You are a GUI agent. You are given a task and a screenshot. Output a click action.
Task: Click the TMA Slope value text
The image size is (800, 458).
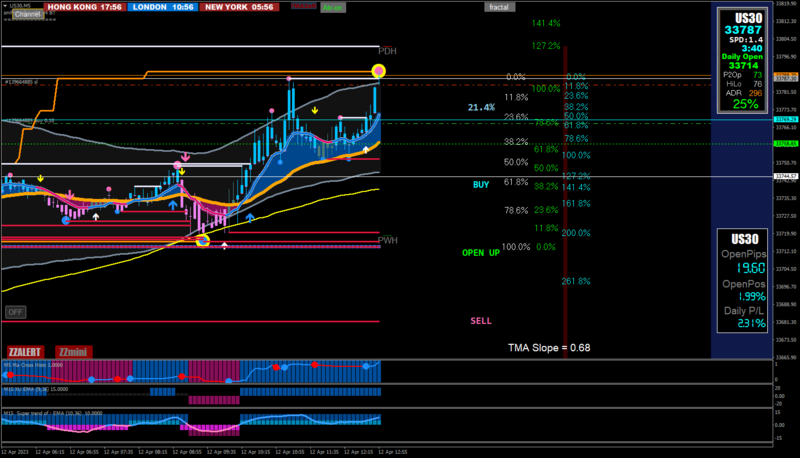tap(549, 348)
